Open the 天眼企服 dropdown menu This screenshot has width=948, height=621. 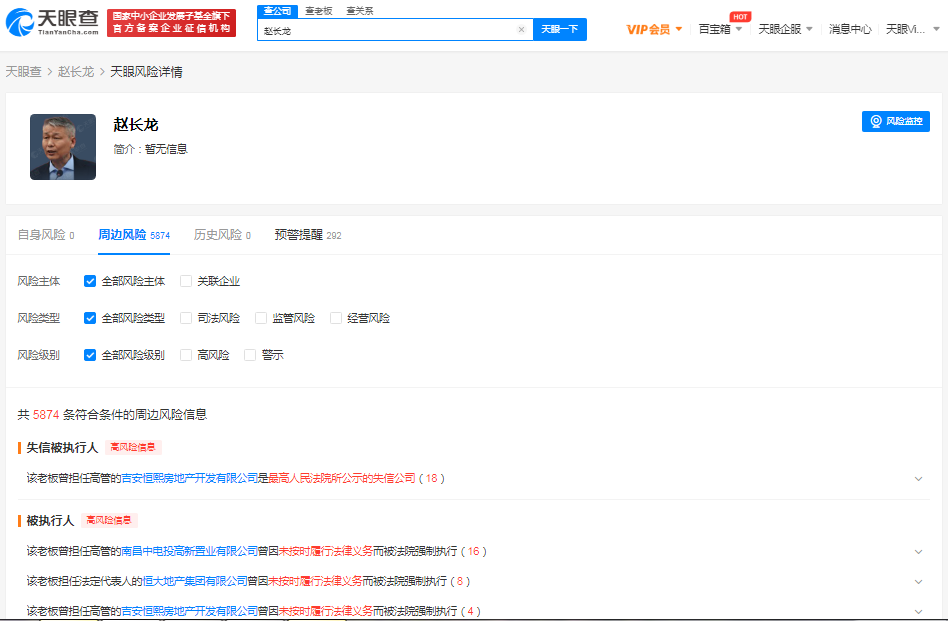[x=785, y=29]
